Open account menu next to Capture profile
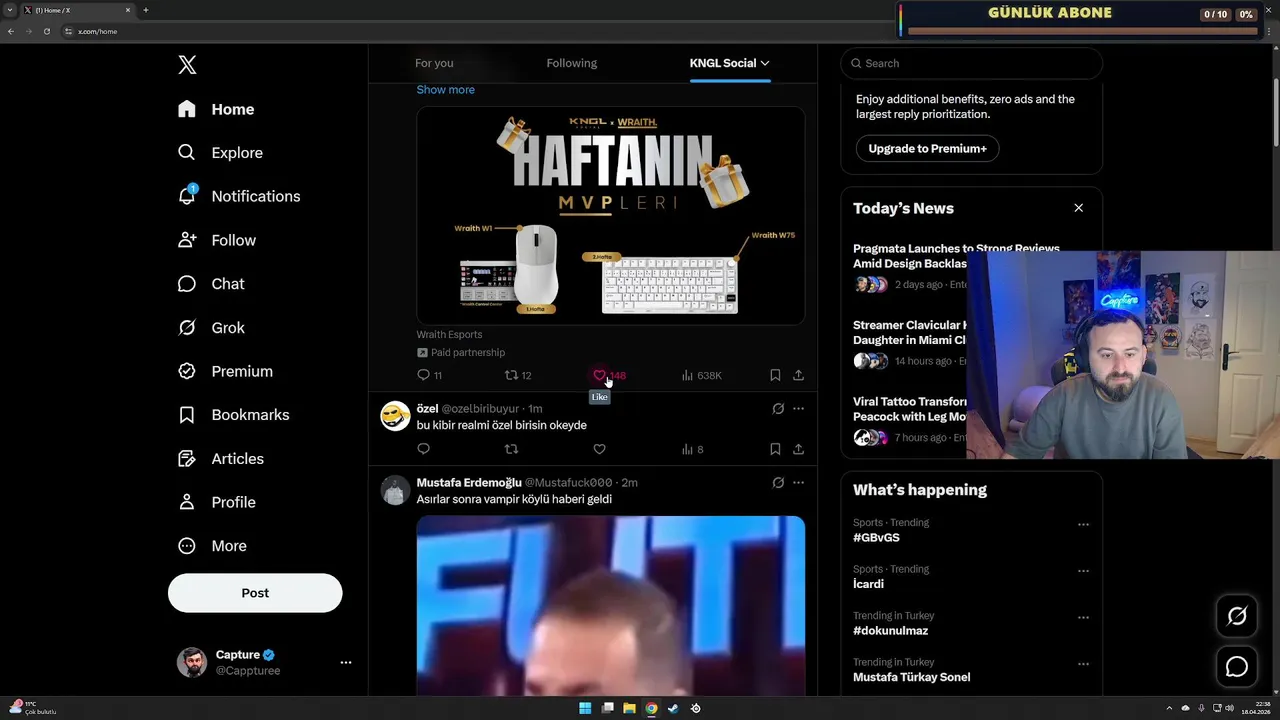Viewport: 1280px width, 720px height. pos(346,662)
